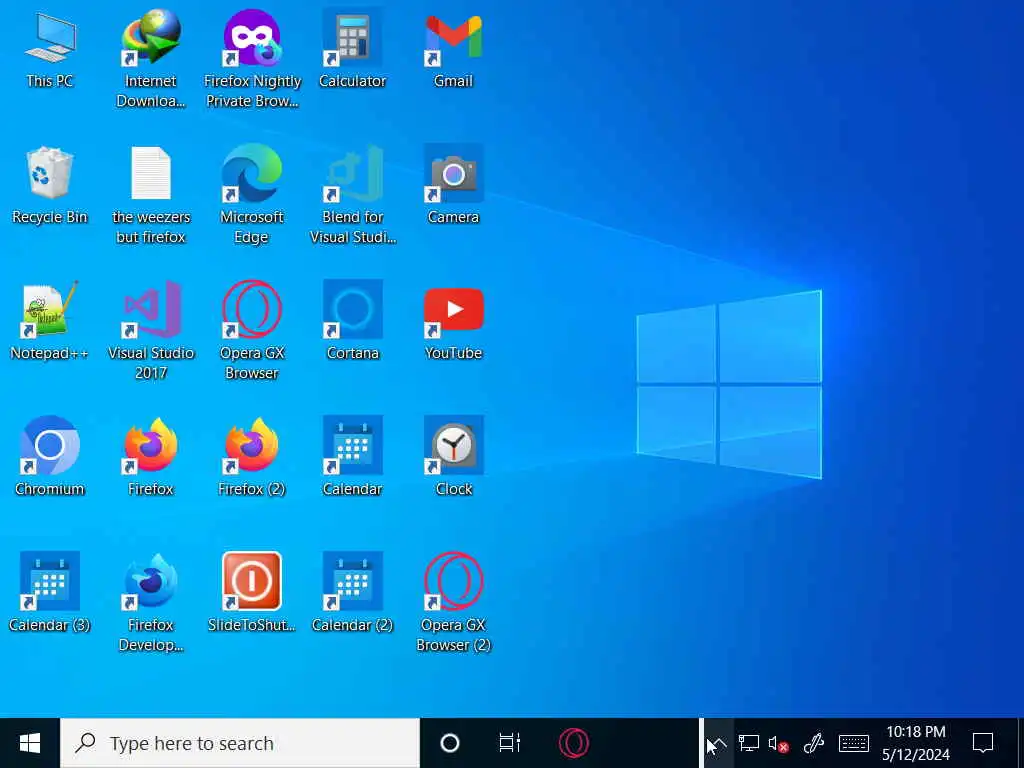The height and width of the screenshot is (768, 1024).
Task: Open the Action Center notifications
Action: [x=983, y=743]
